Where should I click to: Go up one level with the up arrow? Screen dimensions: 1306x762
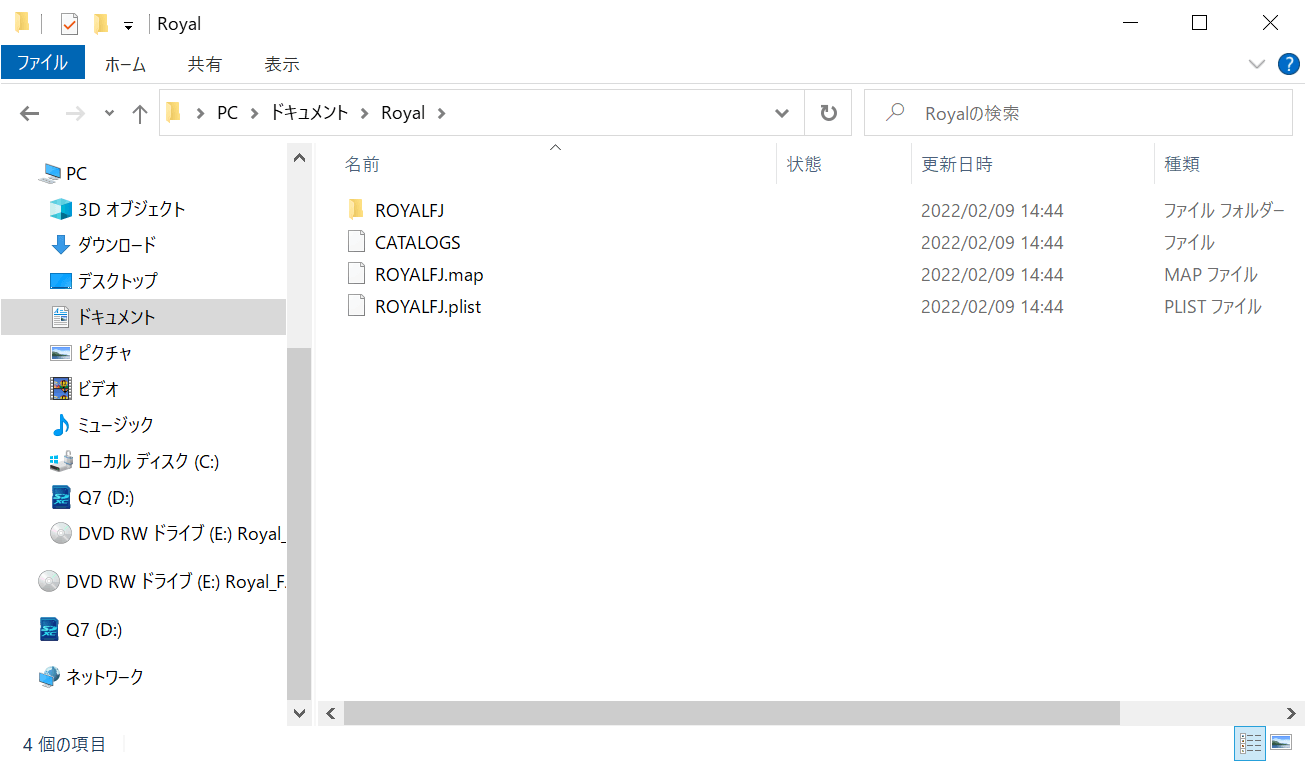(140, 114)
